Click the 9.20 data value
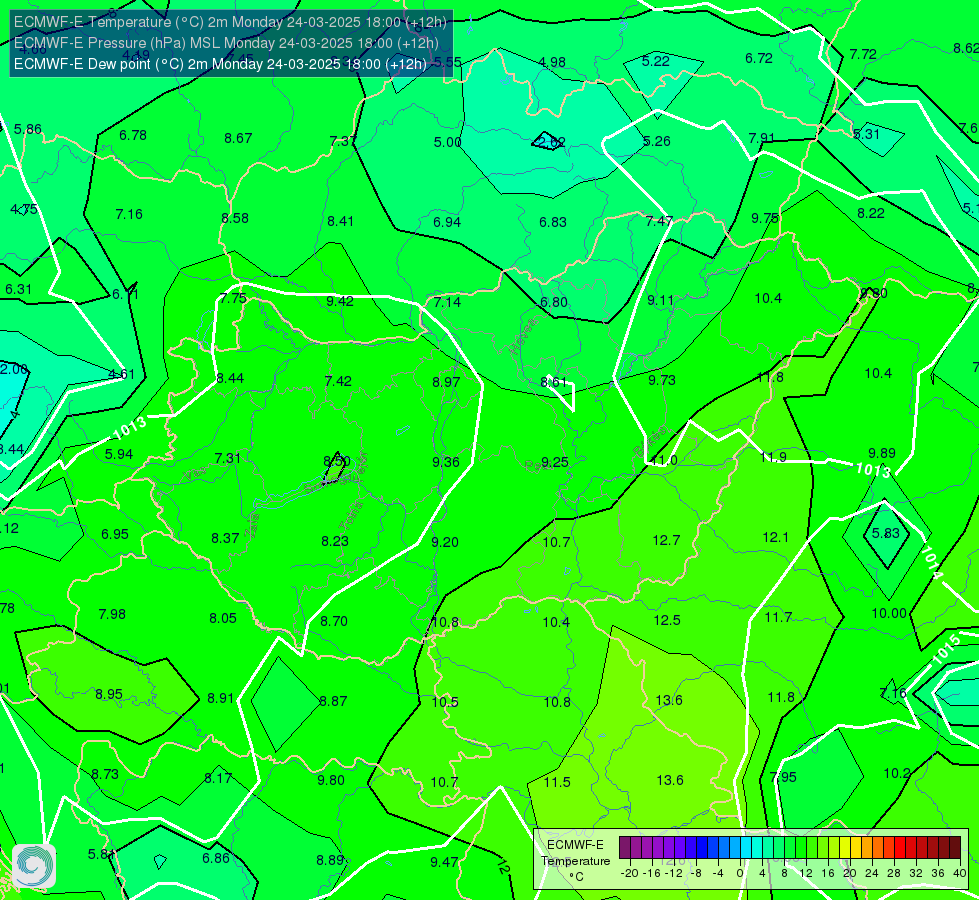This screenshot has height=900, width=979. coord(445,542)
